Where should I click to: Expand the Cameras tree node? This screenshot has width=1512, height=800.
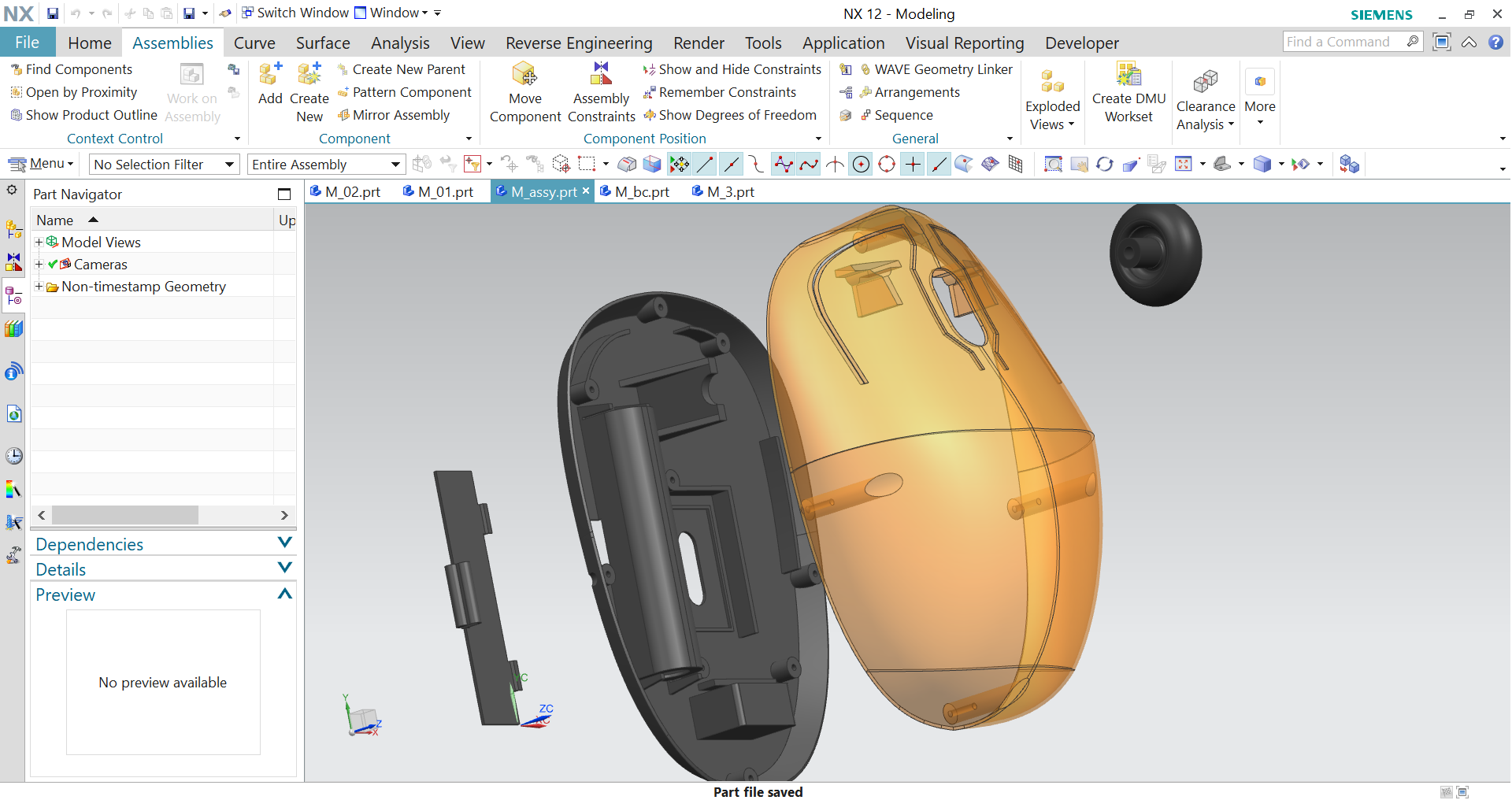(x=39, y=264)
